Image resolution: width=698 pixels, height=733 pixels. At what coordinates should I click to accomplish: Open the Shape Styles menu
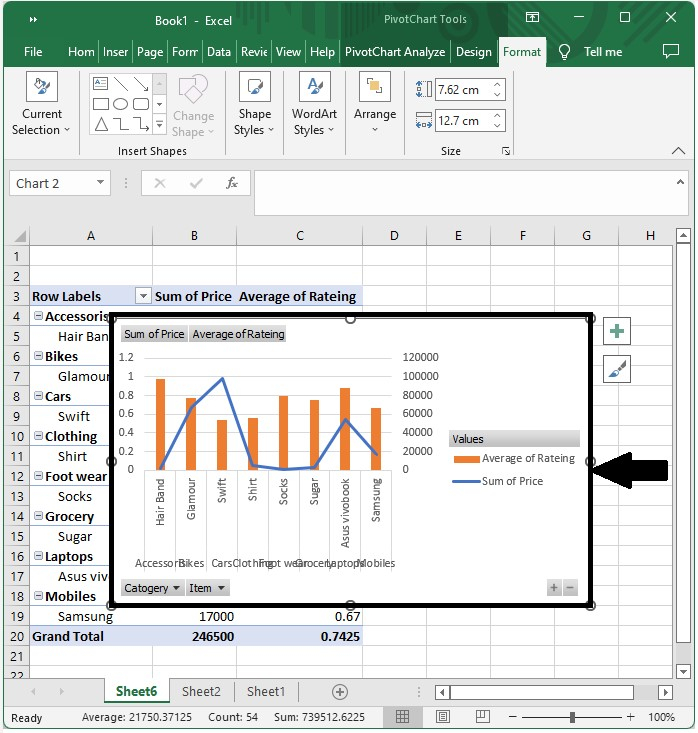(x=254, y=104)
